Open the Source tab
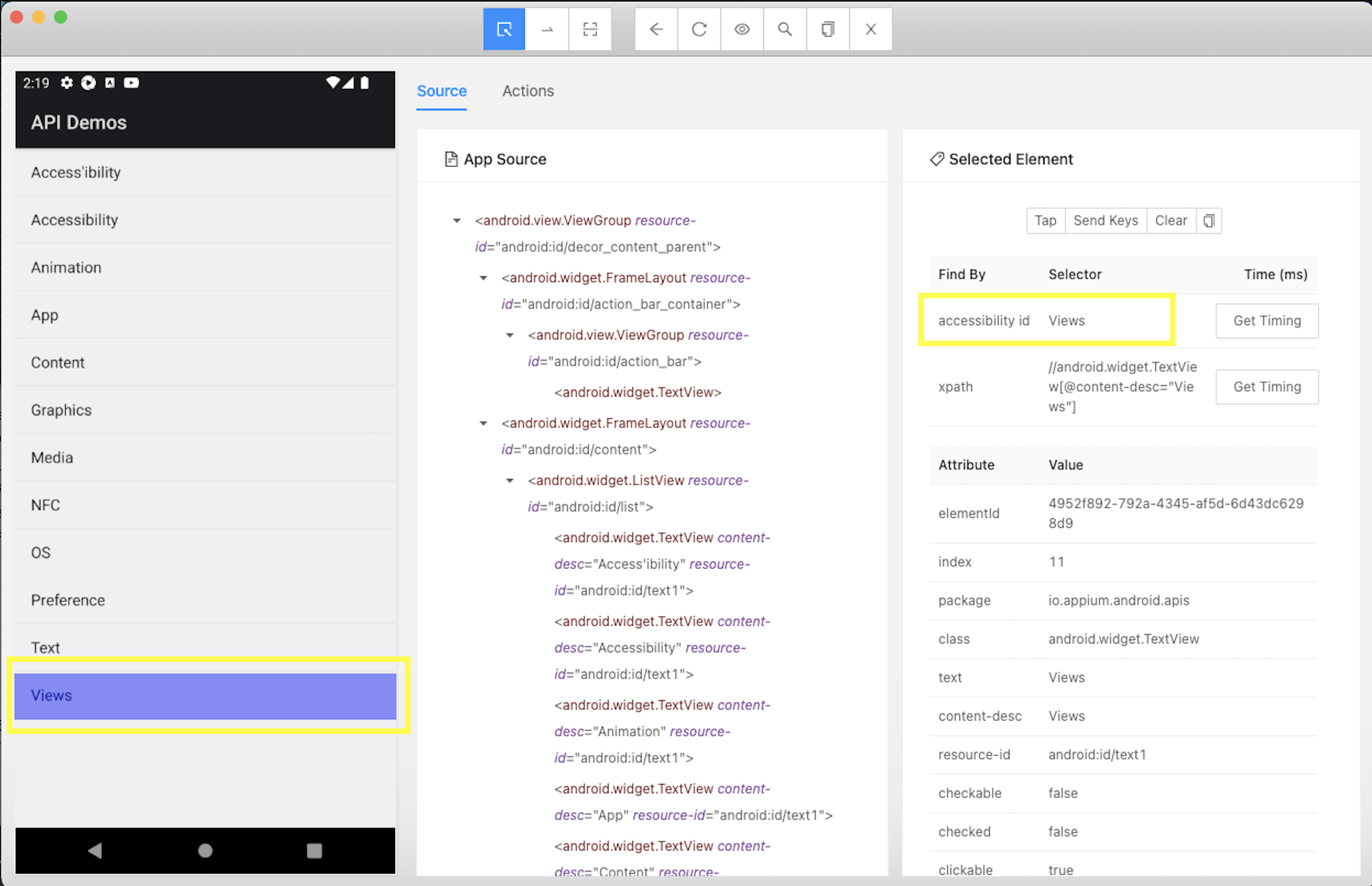Image resolution: width=1372 pixels, height=886 pixels. point(441,91)
